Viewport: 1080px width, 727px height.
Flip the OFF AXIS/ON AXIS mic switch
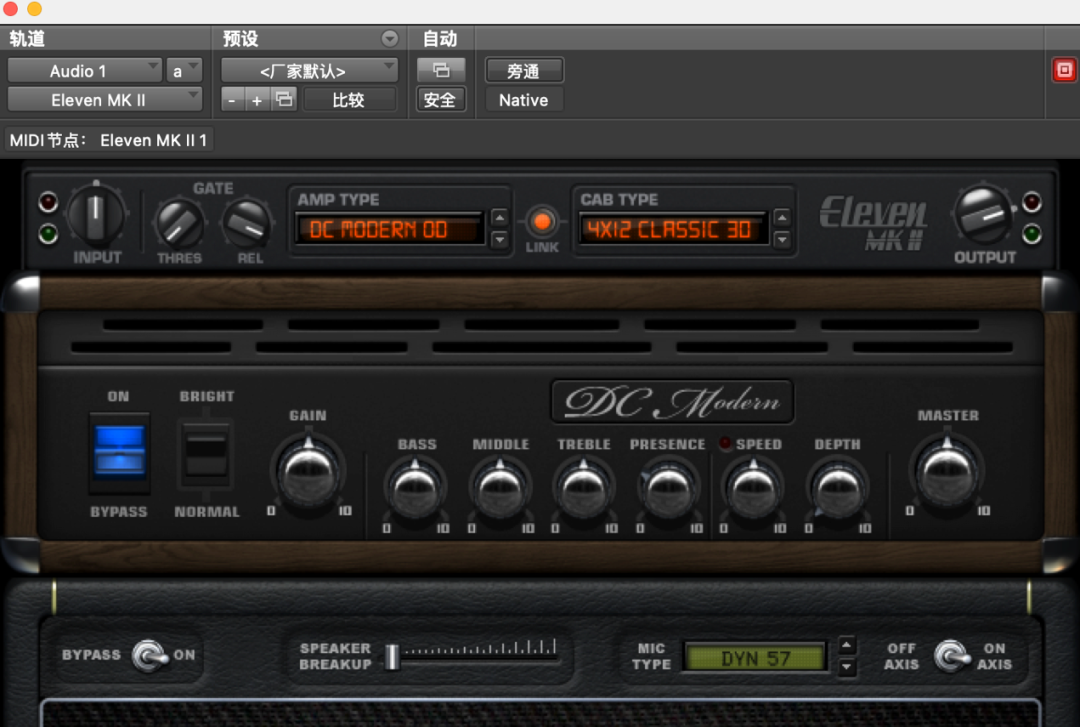tap(950, 656)
